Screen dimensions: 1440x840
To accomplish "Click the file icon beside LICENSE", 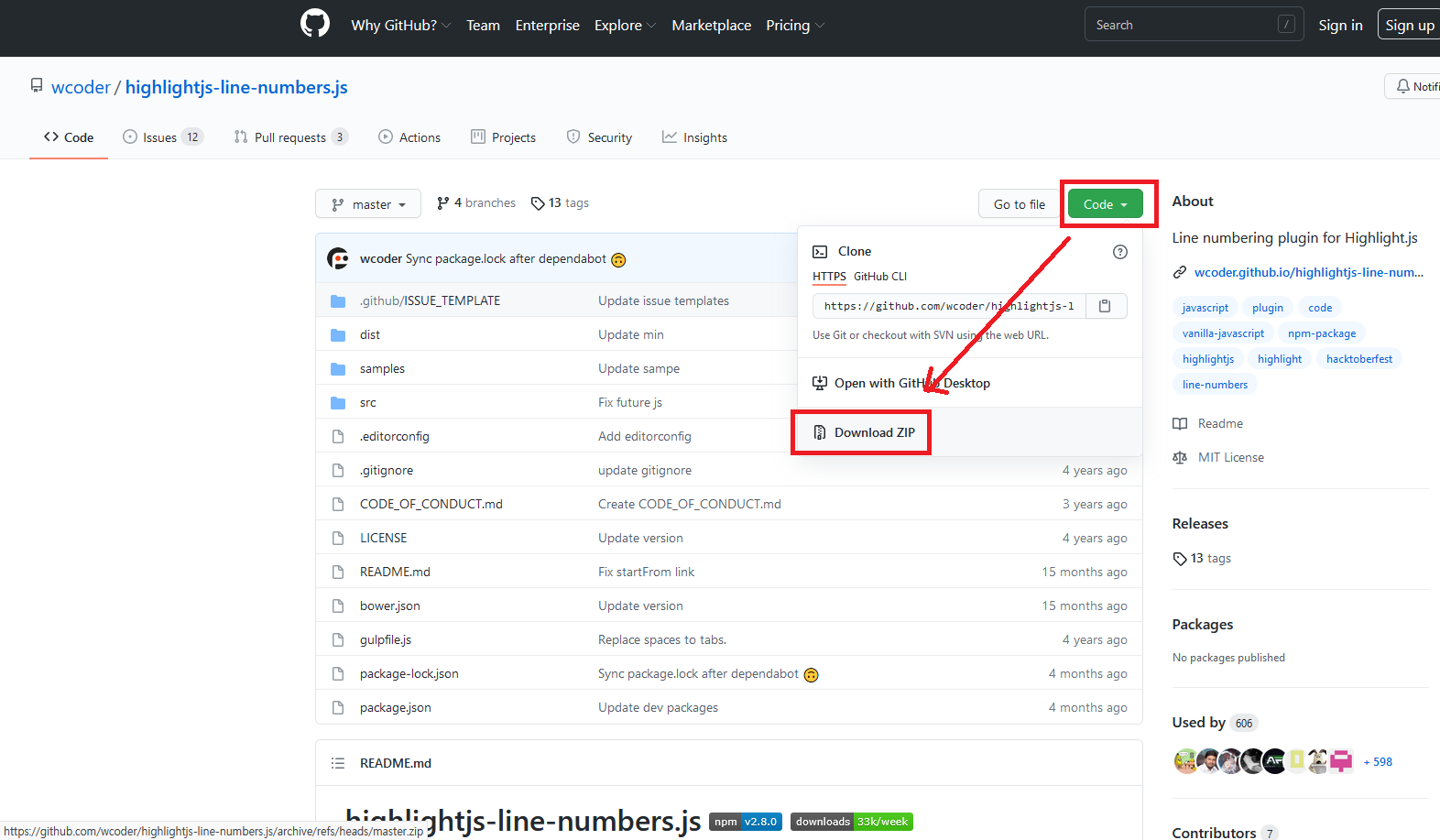I will click(338, 538).
